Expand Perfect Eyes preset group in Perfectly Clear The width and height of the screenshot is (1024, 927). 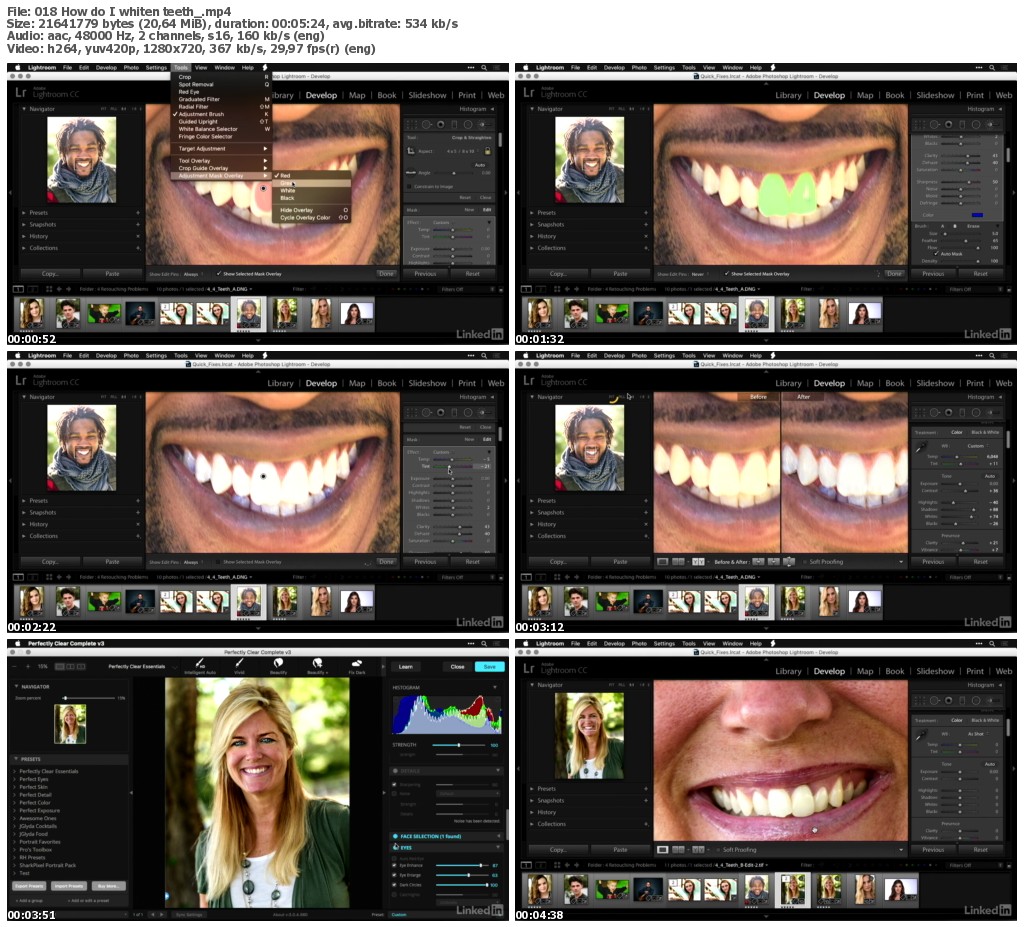(15, 779)
